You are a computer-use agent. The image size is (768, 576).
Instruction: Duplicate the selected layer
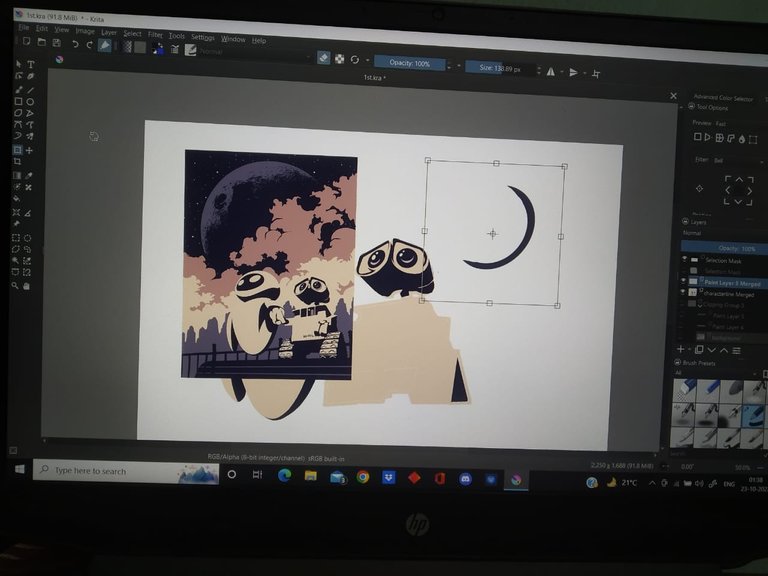699,349
